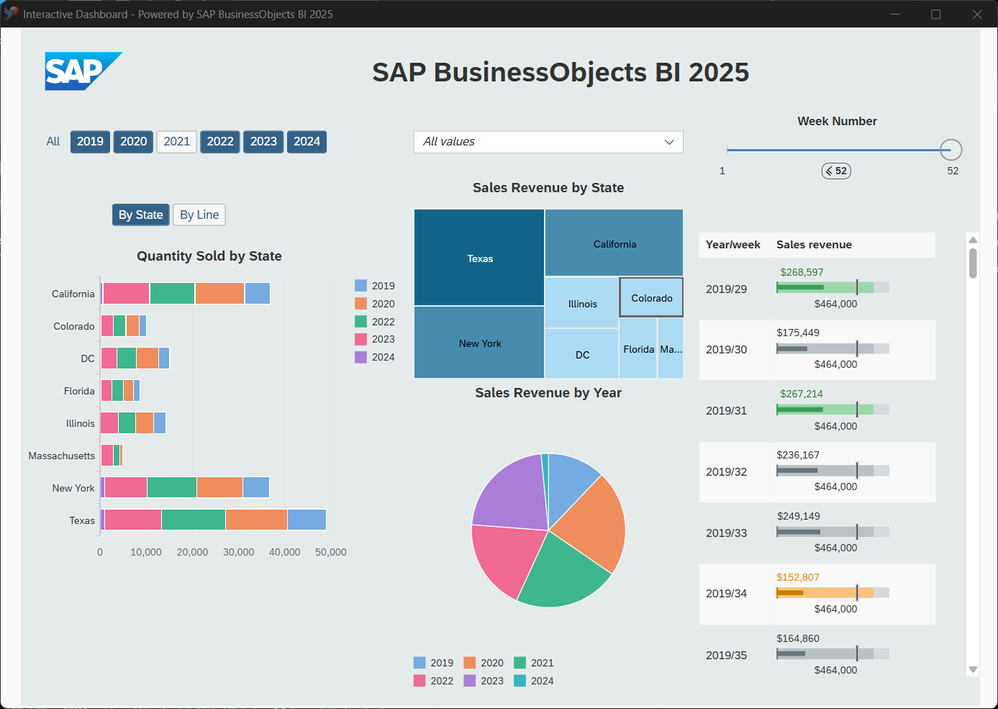
Task: Open the All values dropdown
Action: click(548, 142)
